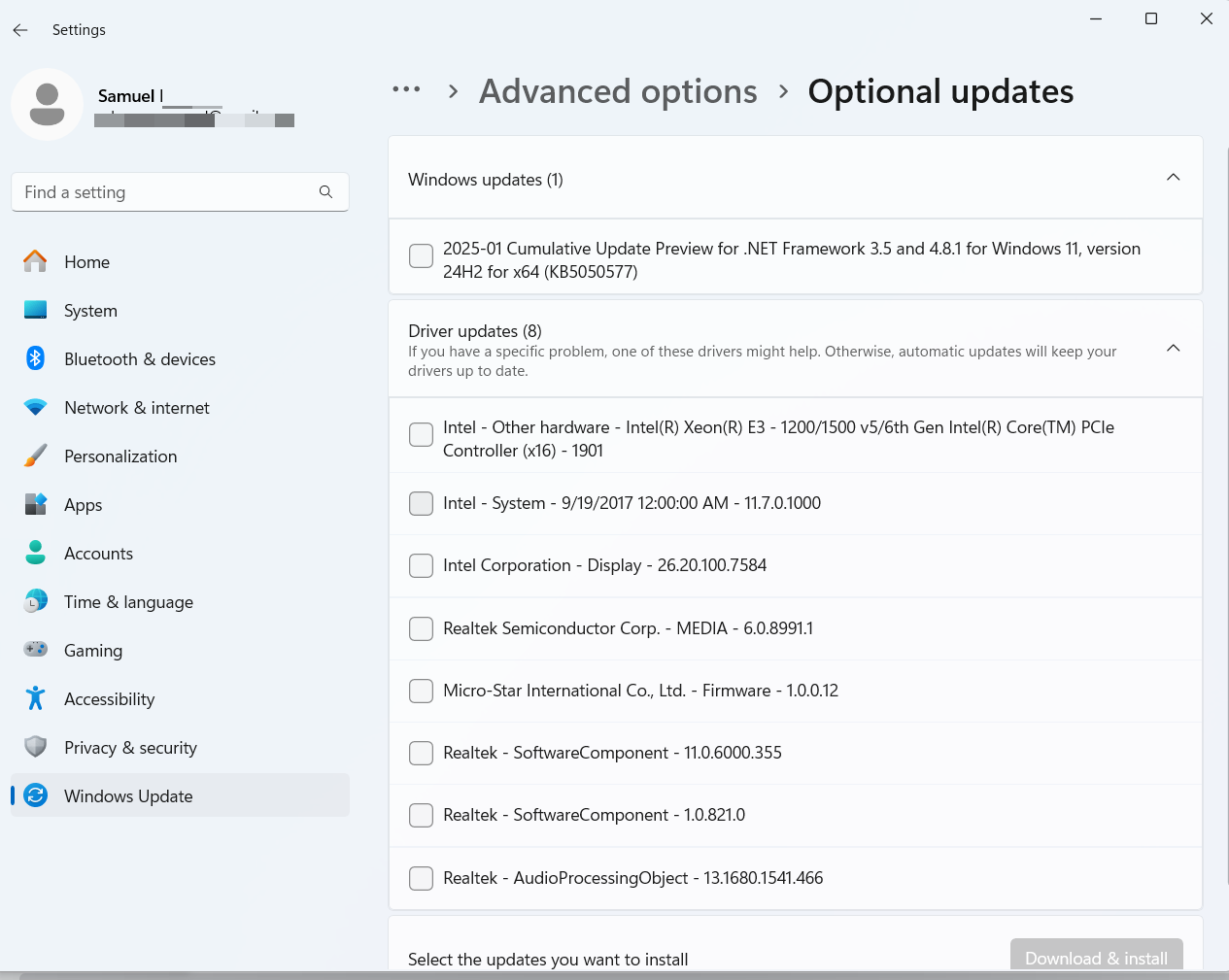Click the Find a setting search box
Image resolution: width=1229 pixels, height=980 pixels.
coord(165,192)
